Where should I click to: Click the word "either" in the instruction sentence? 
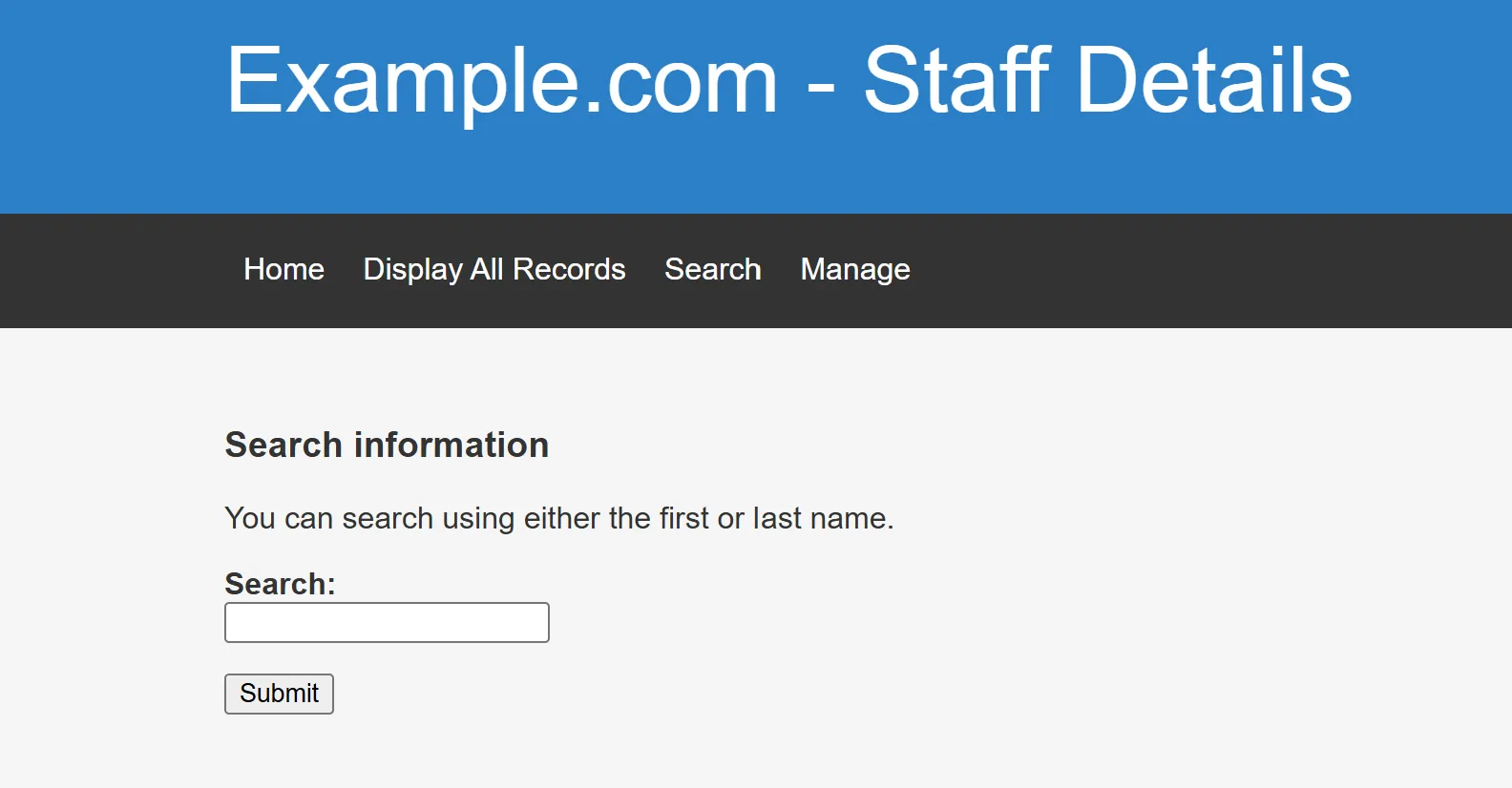point(561,518)
